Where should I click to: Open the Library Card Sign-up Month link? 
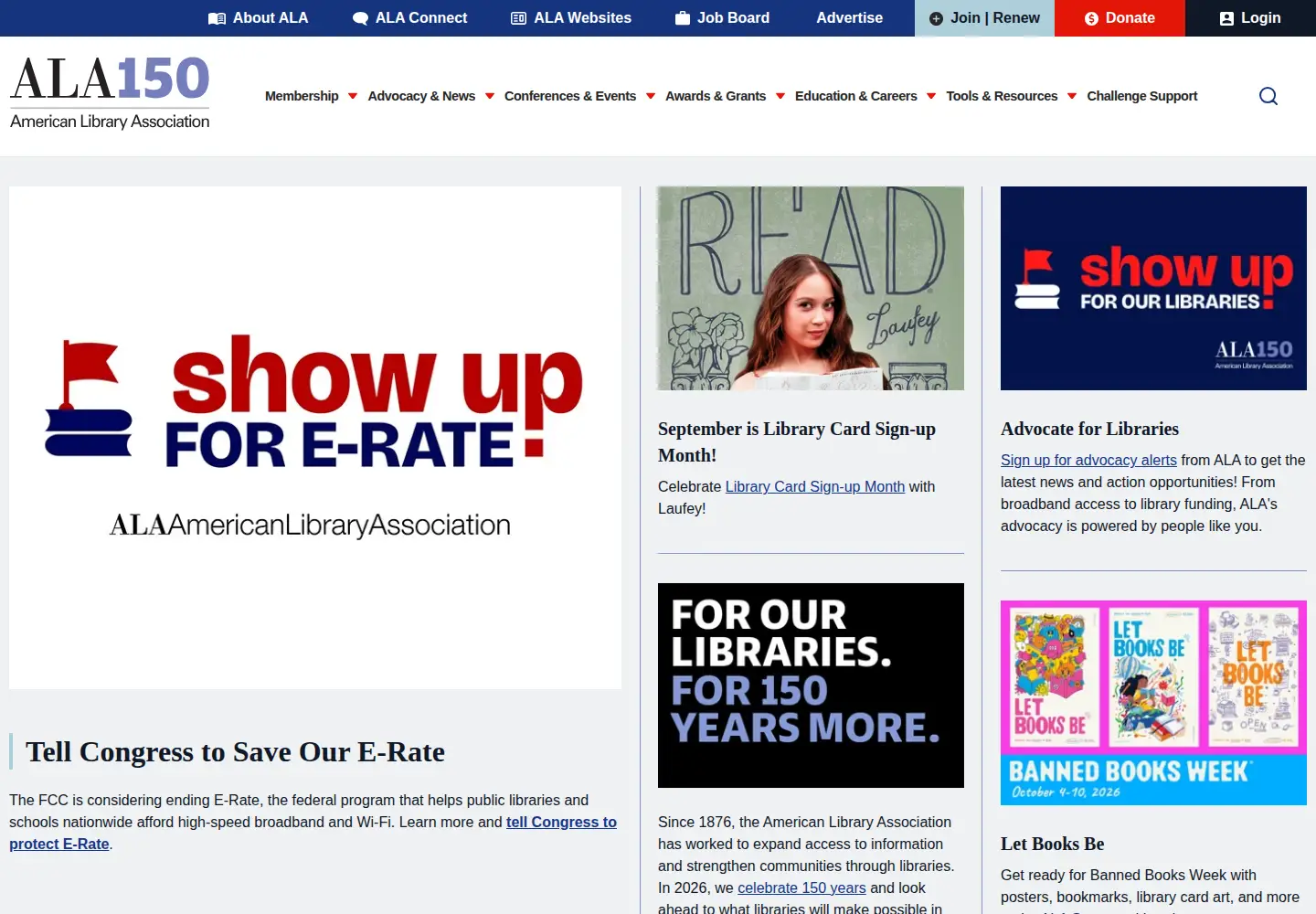click(x=815, y=486)
